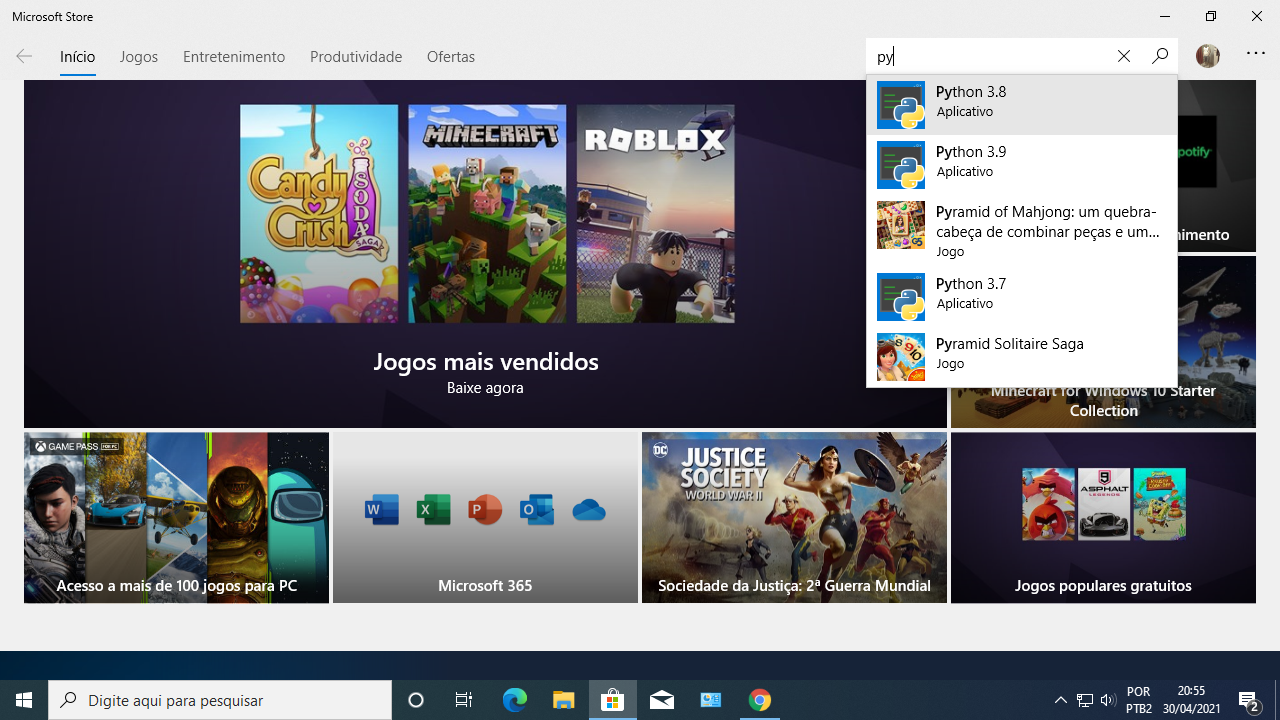Click the Angry Birds icon in free games tile
1280x720 pixels.
pyautogui.click(x=1048, y=504)
